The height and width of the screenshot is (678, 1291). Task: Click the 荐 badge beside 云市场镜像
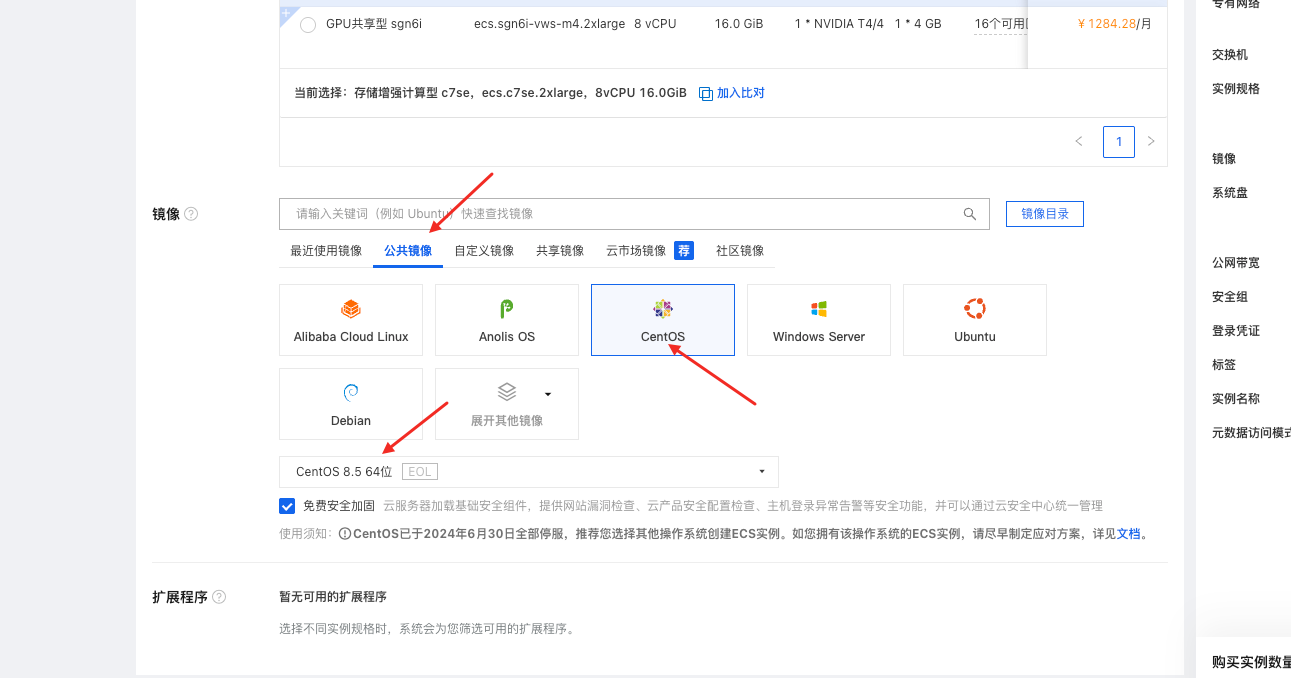coord(684,251)
